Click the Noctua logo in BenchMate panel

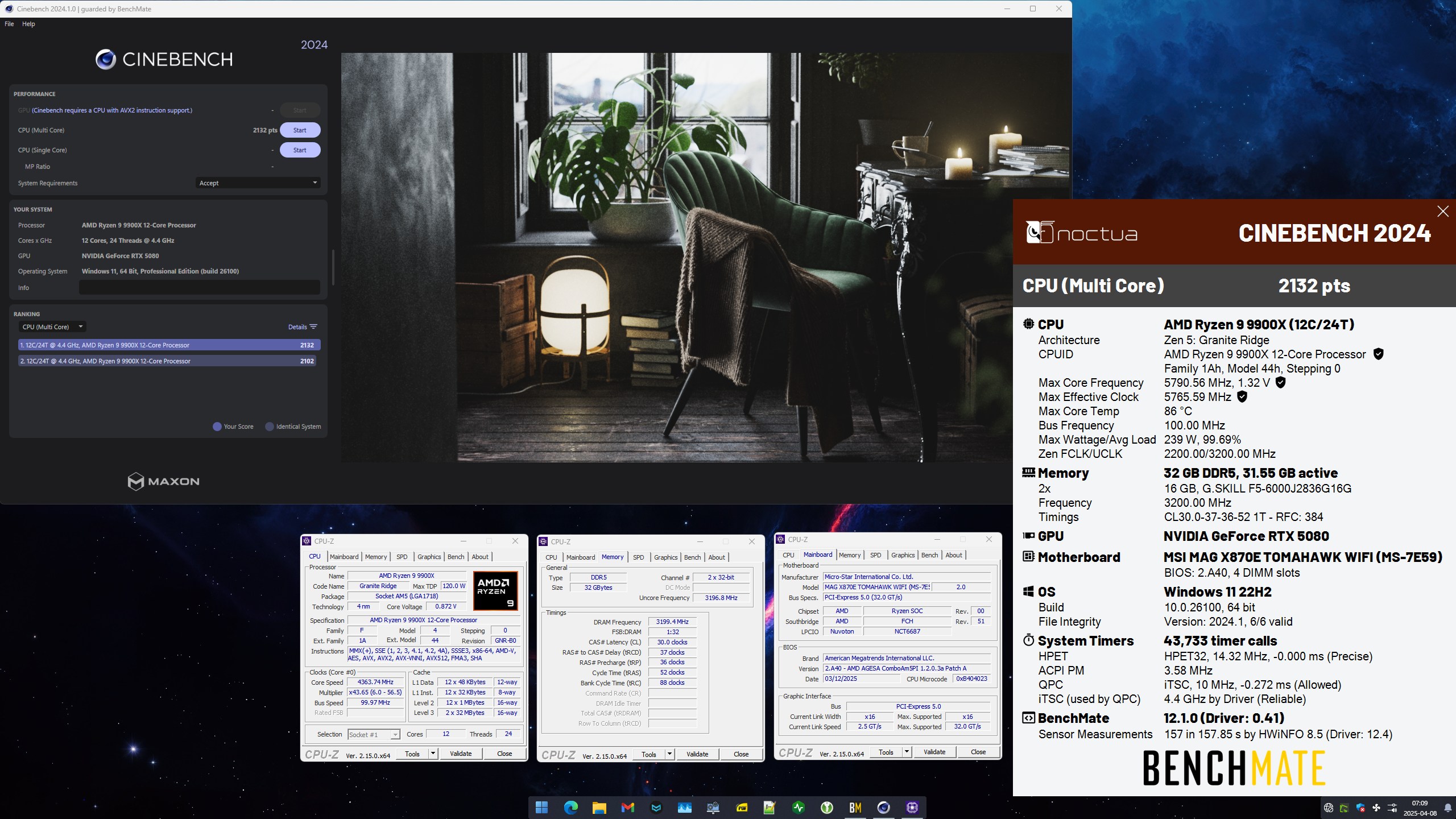tap(1081, 232)
